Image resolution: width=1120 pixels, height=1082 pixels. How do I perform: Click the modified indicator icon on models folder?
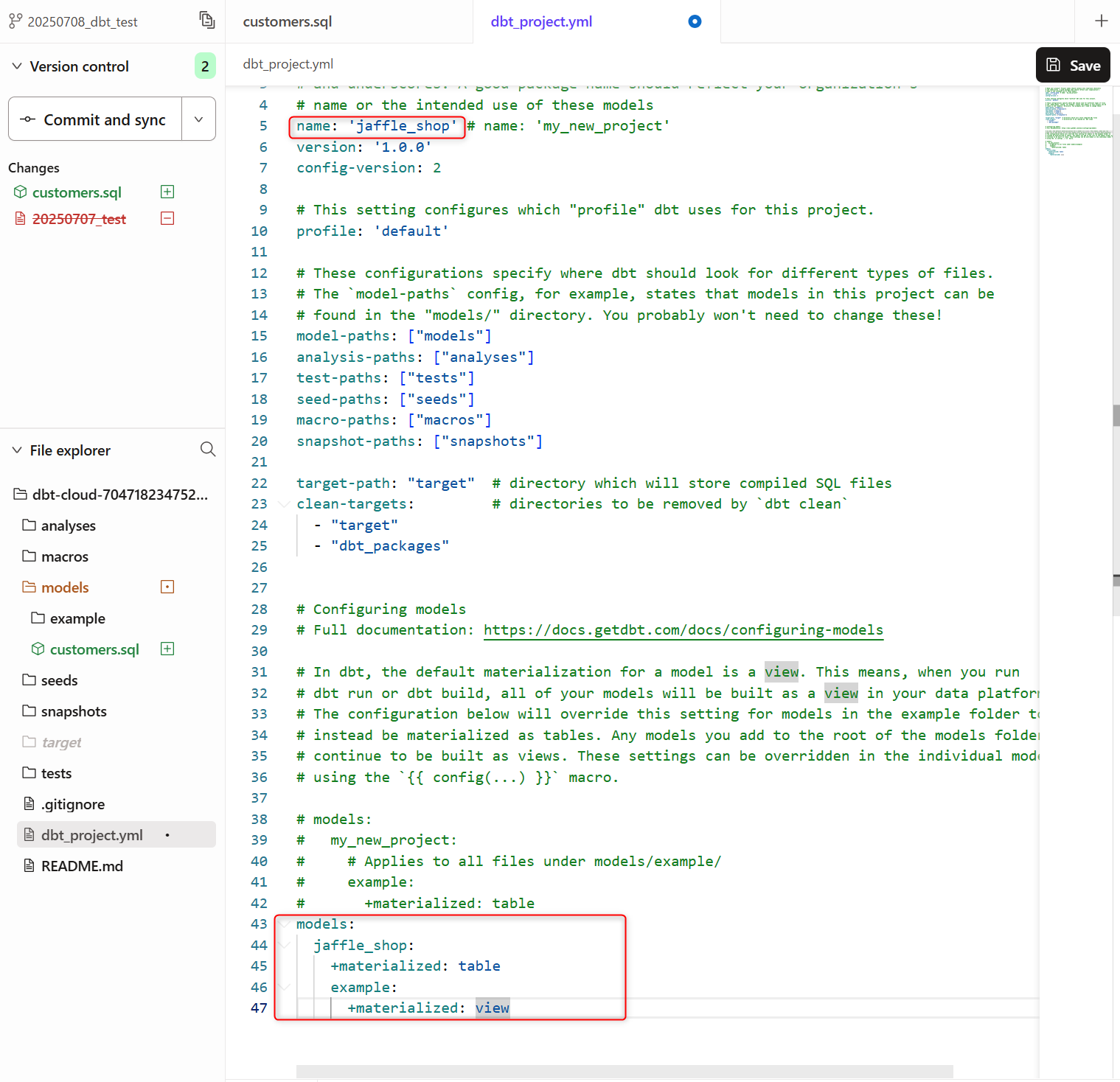tap(167, 587)
